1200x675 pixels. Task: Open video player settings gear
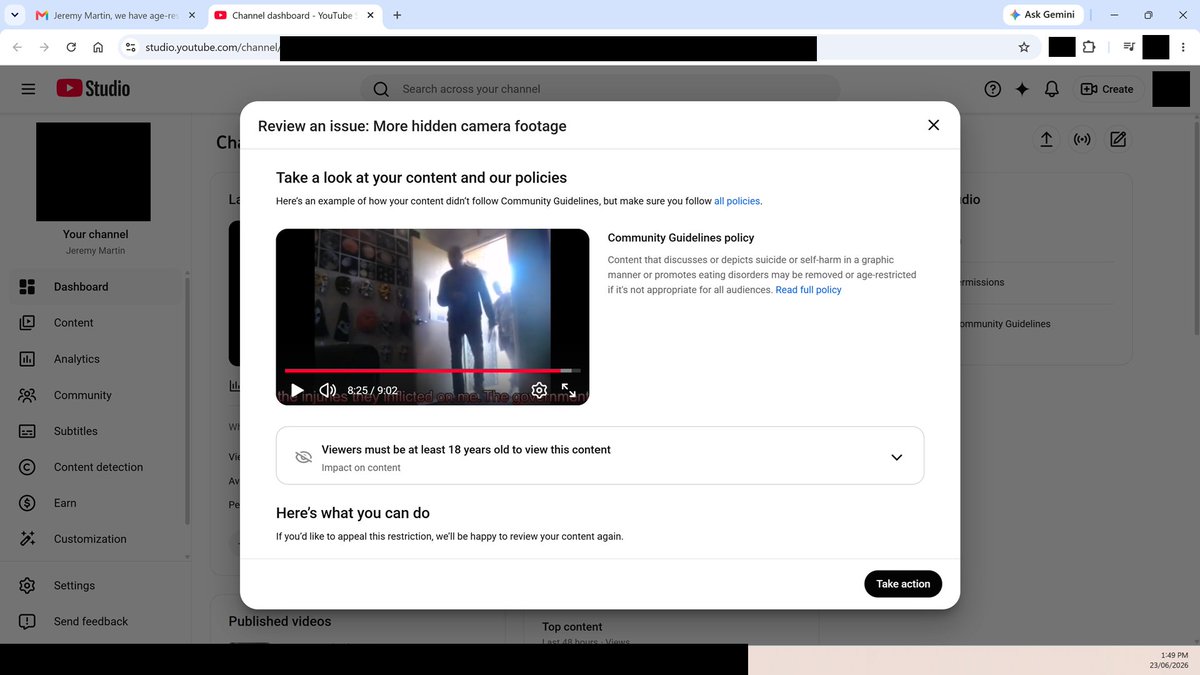(539, 390)
